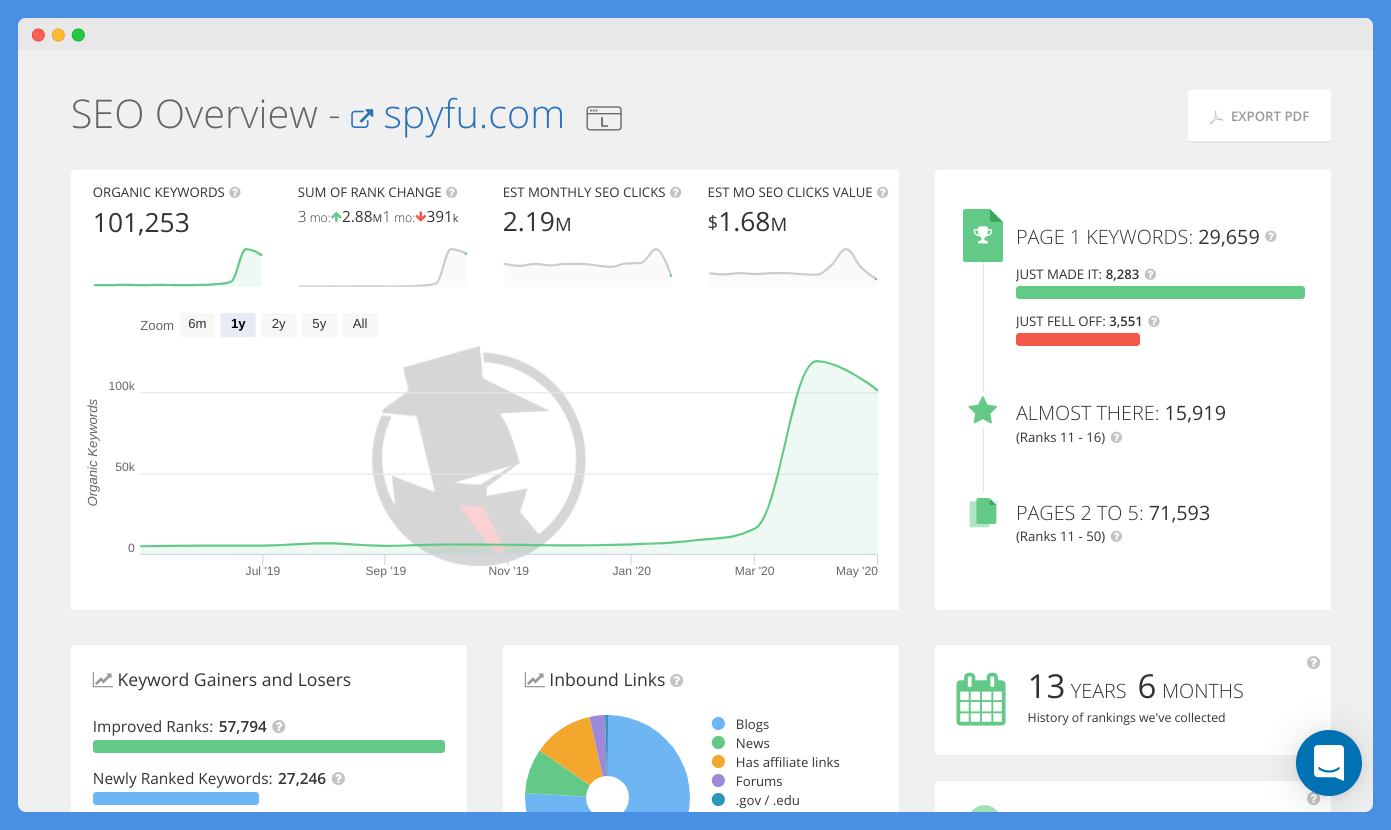Toggle News legend swatch
This screenshot has height=830, width=1391.
(718, 743)
